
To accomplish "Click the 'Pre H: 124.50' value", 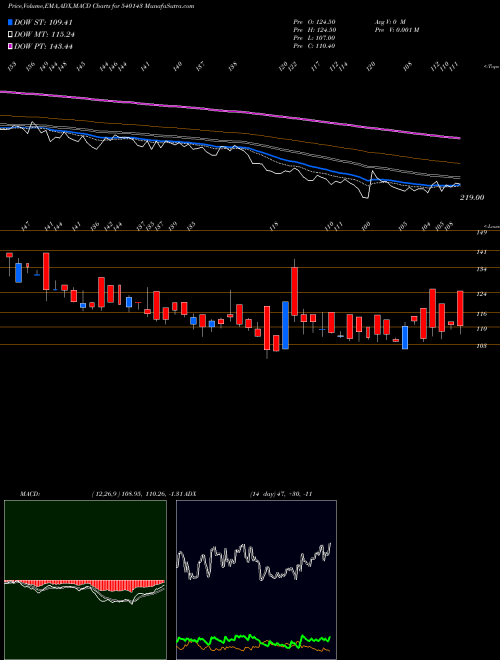I will [x=314, y=30].
